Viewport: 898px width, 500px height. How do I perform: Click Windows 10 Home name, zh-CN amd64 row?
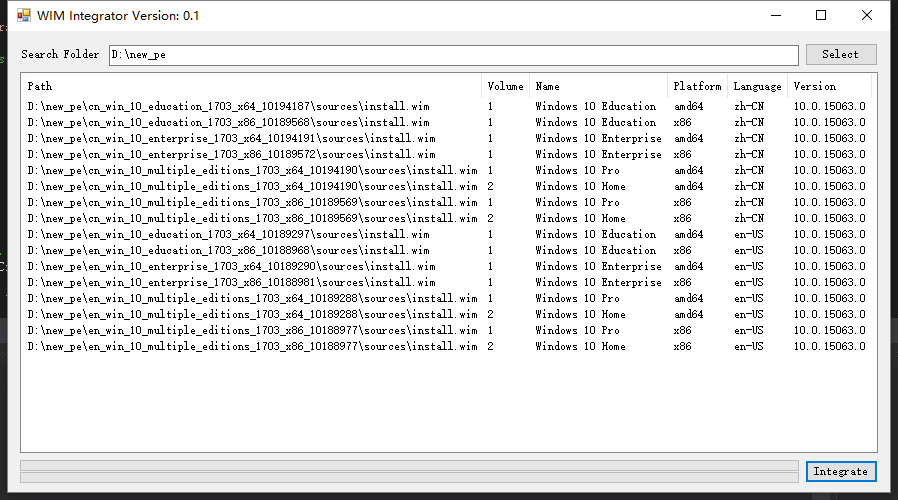click(x=580, y=187)
